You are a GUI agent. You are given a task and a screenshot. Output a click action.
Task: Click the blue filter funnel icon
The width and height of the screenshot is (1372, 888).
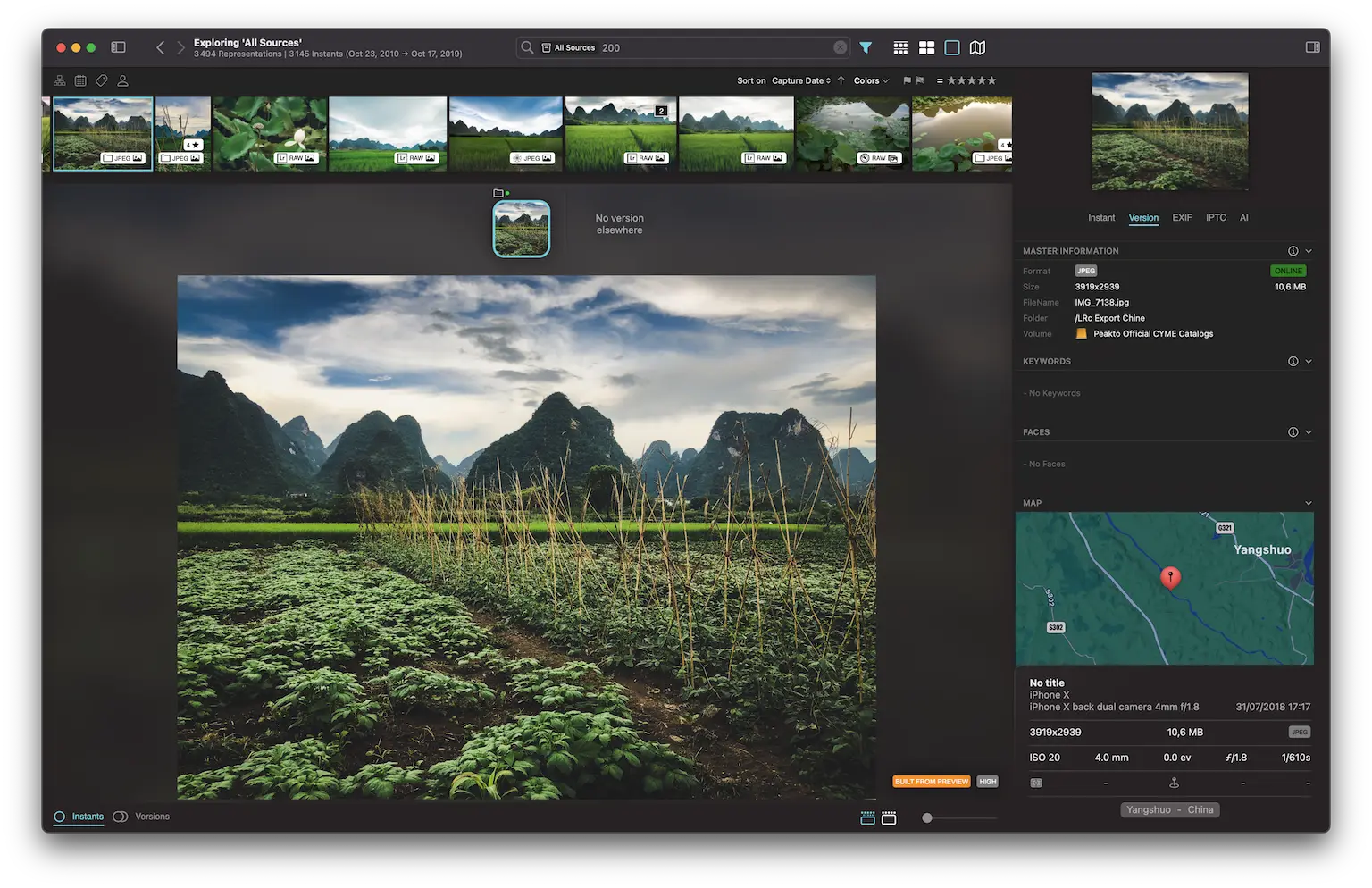coord(866,47)
